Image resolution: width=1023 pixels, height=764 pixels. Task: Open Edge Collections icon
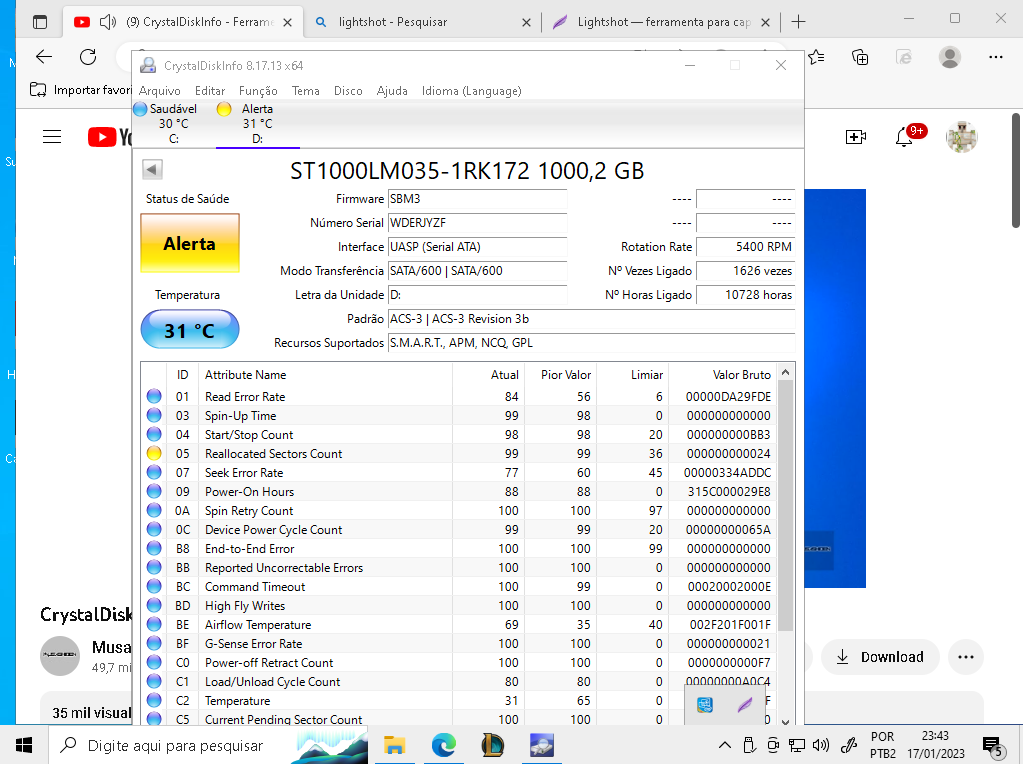pyautogui.click(x=860, y=57)
